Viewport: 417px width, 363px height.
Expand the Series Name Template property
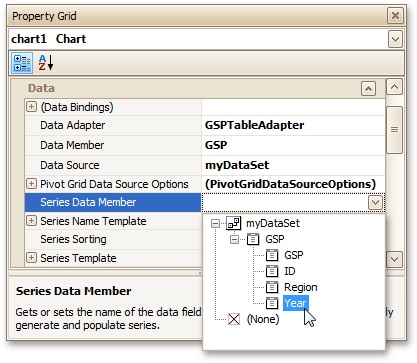[31, 221]
